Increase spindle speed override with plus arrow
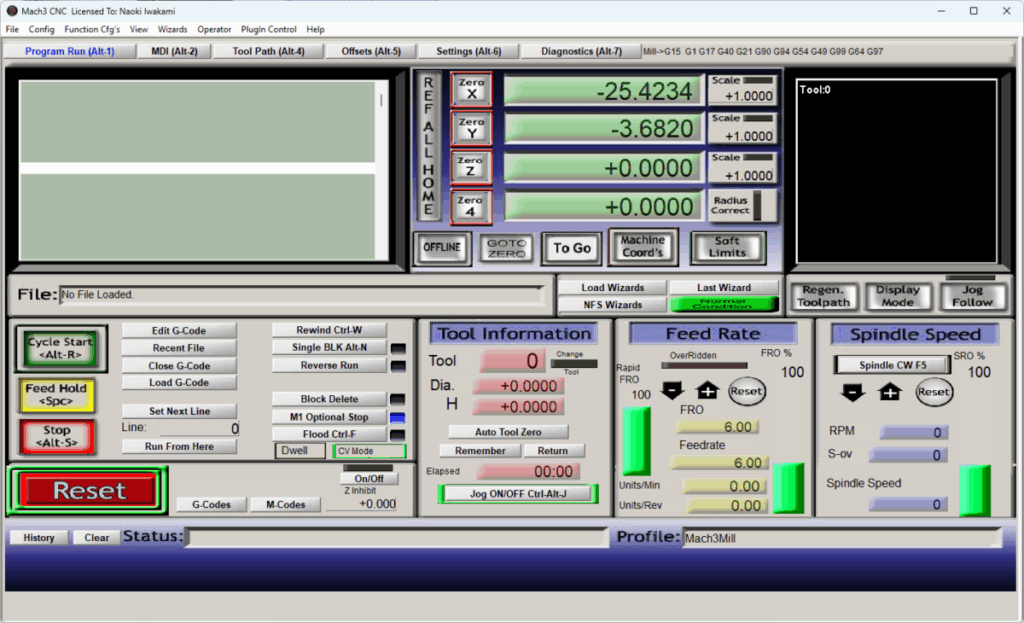This screenshot has height=623, width=1024. (889, 392)
